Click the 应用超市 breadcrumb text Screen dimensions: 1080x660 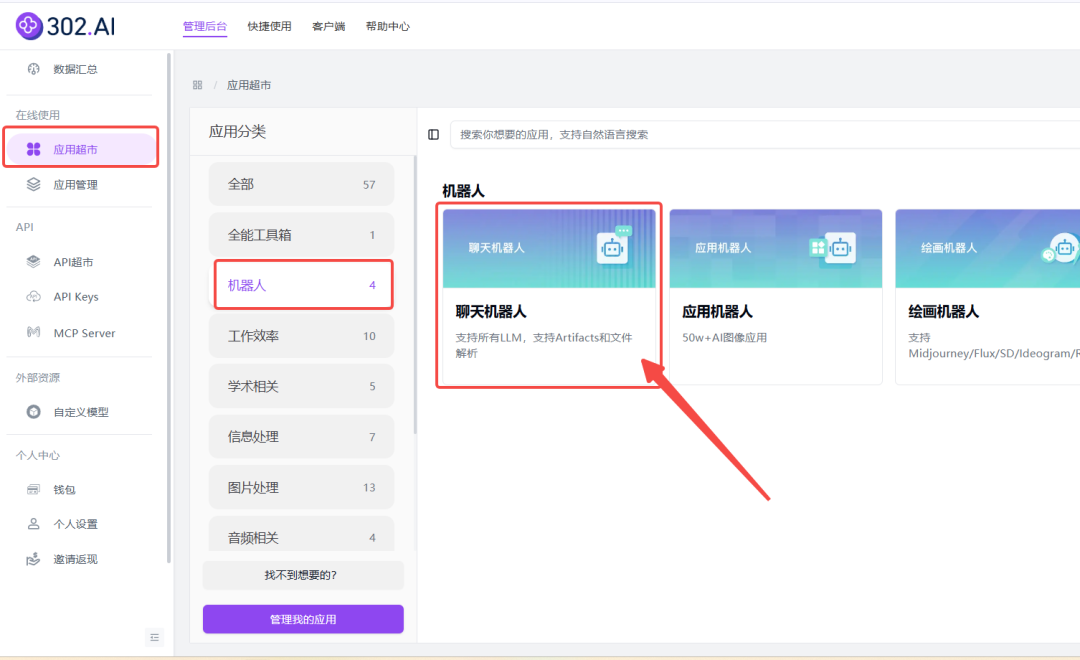point(249,85)
